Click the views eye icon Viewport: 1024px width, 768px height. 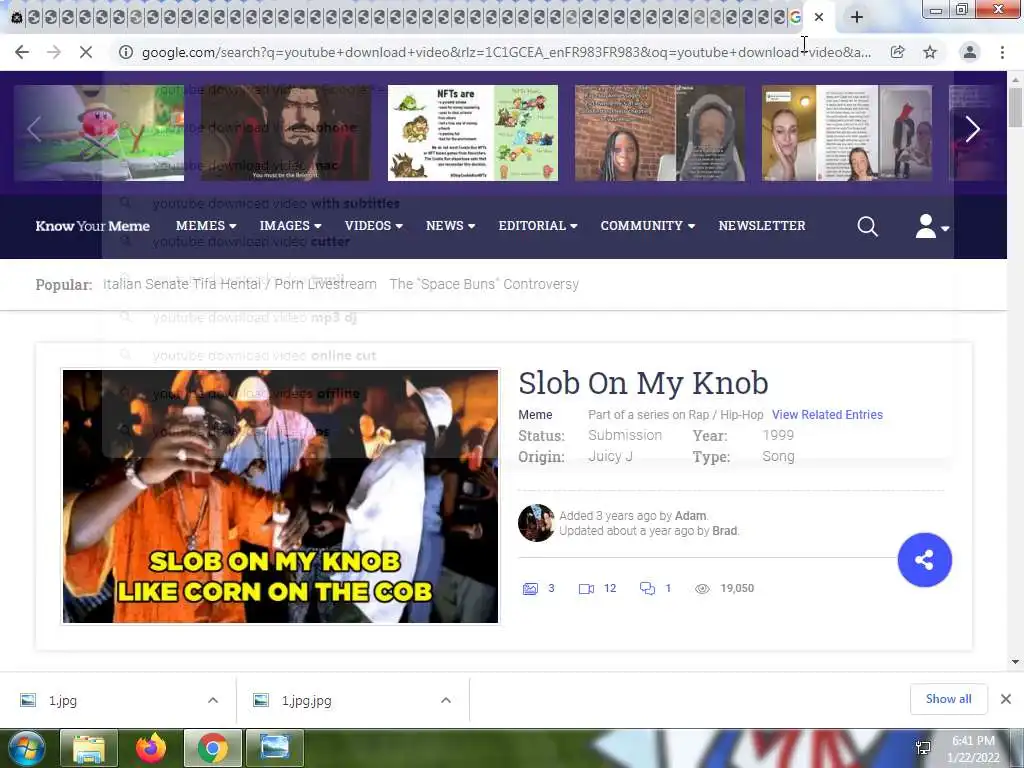coord(702,588)
